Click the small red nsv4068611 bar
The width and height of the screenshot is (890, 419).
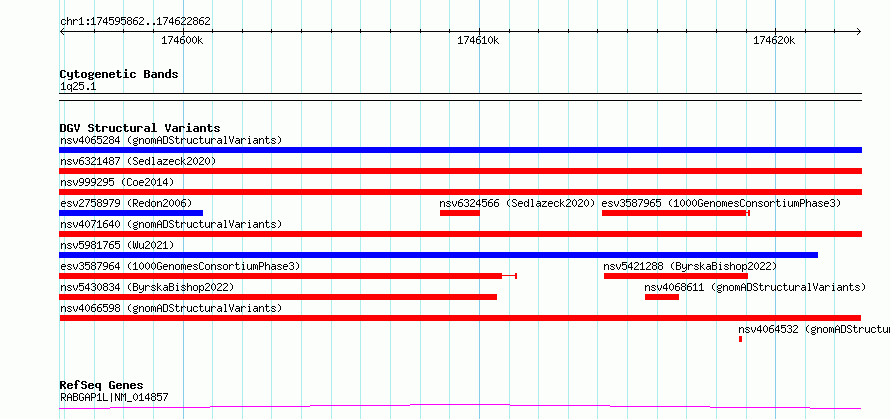tap(662, 297)
